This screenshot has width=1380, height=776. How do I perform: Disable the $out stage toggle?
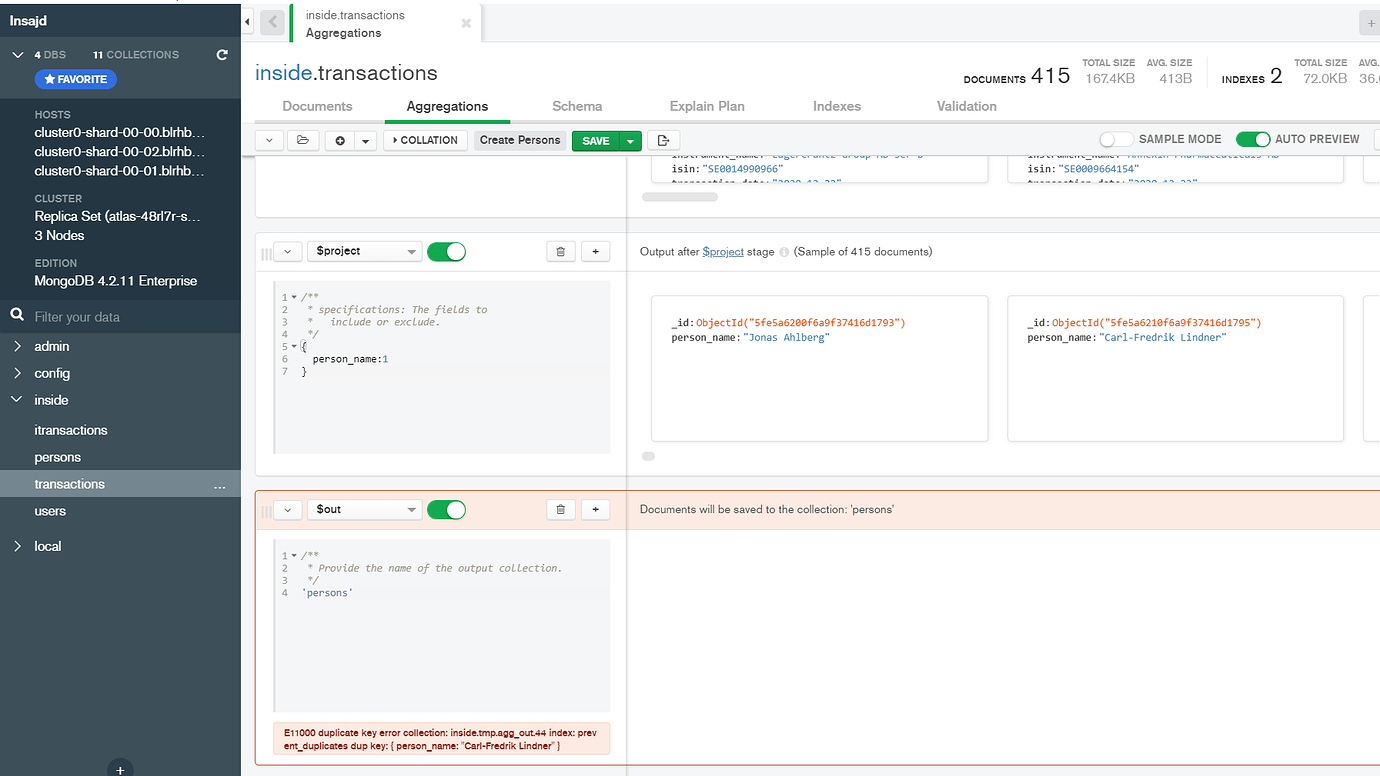(446, 510)
